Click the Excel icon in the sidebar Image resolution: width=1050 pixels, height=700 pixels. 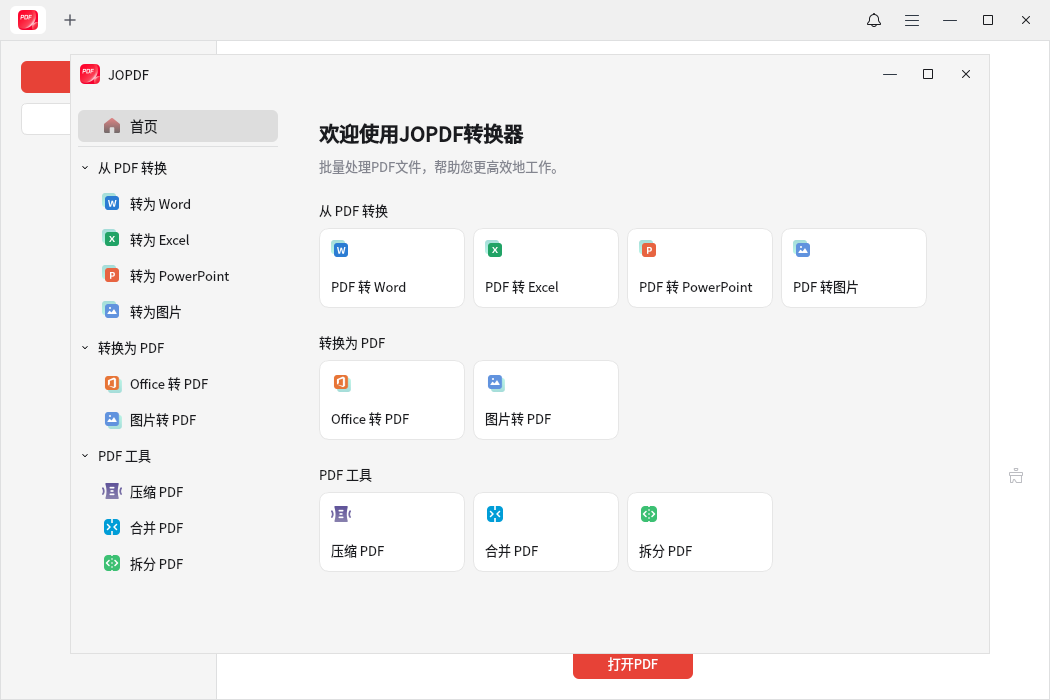click(x=111, y=238)
